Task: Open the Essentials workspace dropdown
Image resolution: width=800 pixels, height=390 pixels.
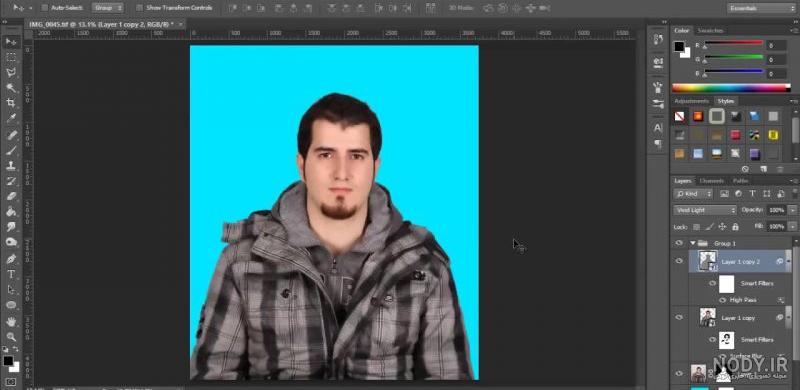Action: 762,8
